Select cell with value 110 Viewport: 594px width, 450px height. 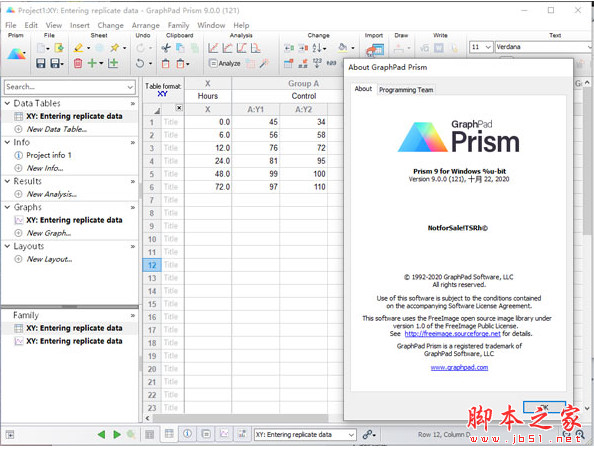click(x=303, y=187)
